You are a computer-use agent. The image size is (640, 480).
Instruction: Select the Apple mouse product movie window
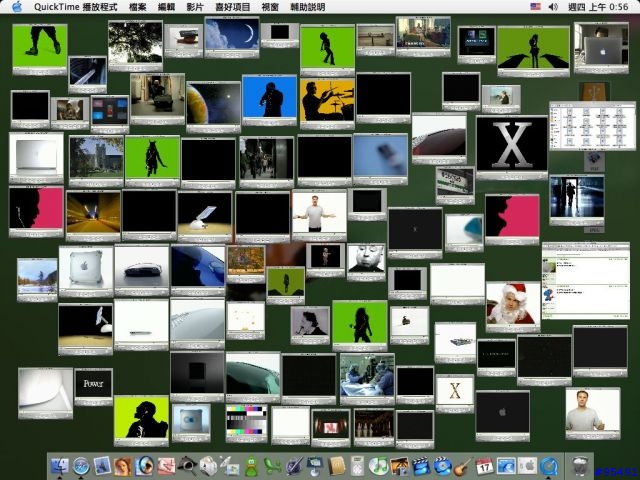(x=142, y=269)
